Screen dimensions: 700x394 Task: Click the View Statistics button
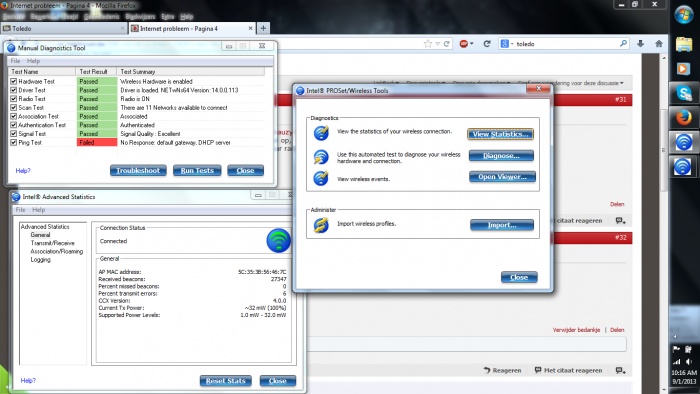[x=500, y=134]
